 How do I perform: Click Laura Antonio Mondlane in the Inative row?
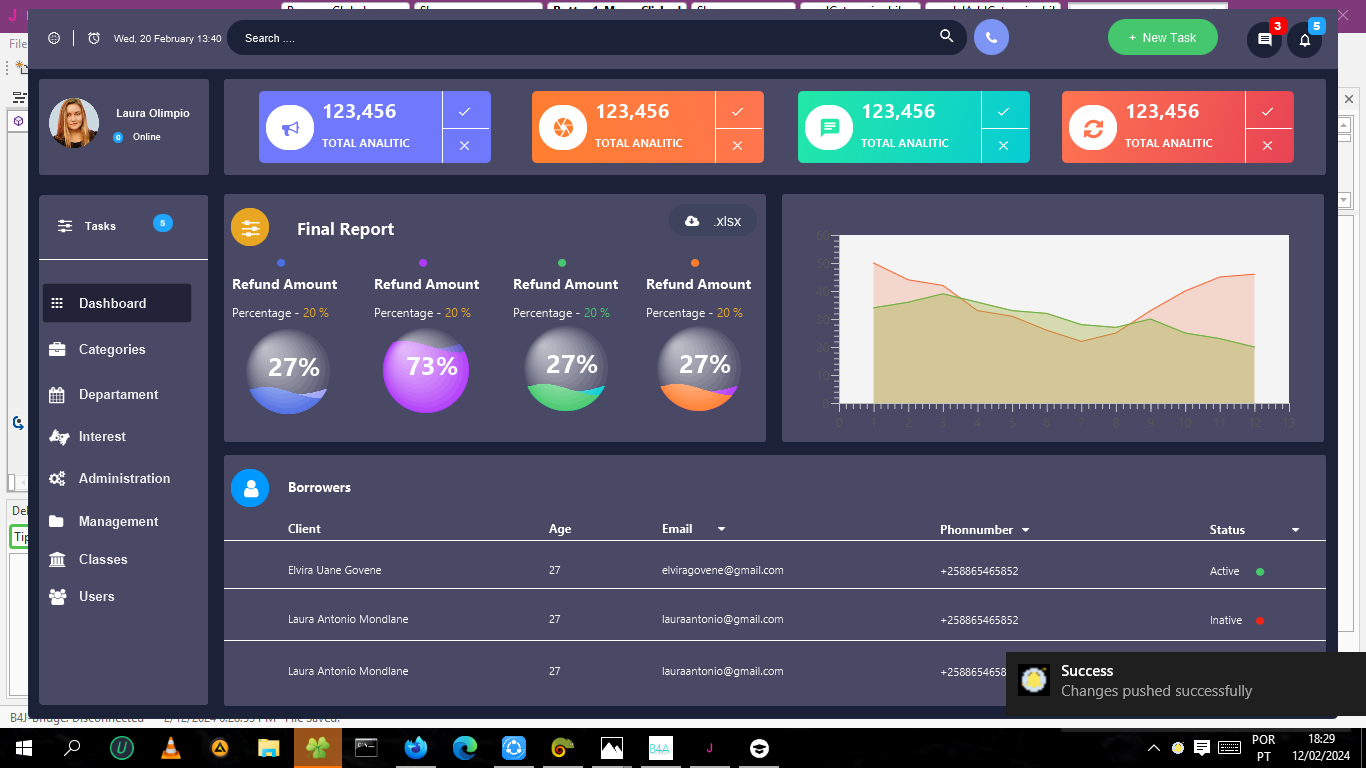point(348,619)
